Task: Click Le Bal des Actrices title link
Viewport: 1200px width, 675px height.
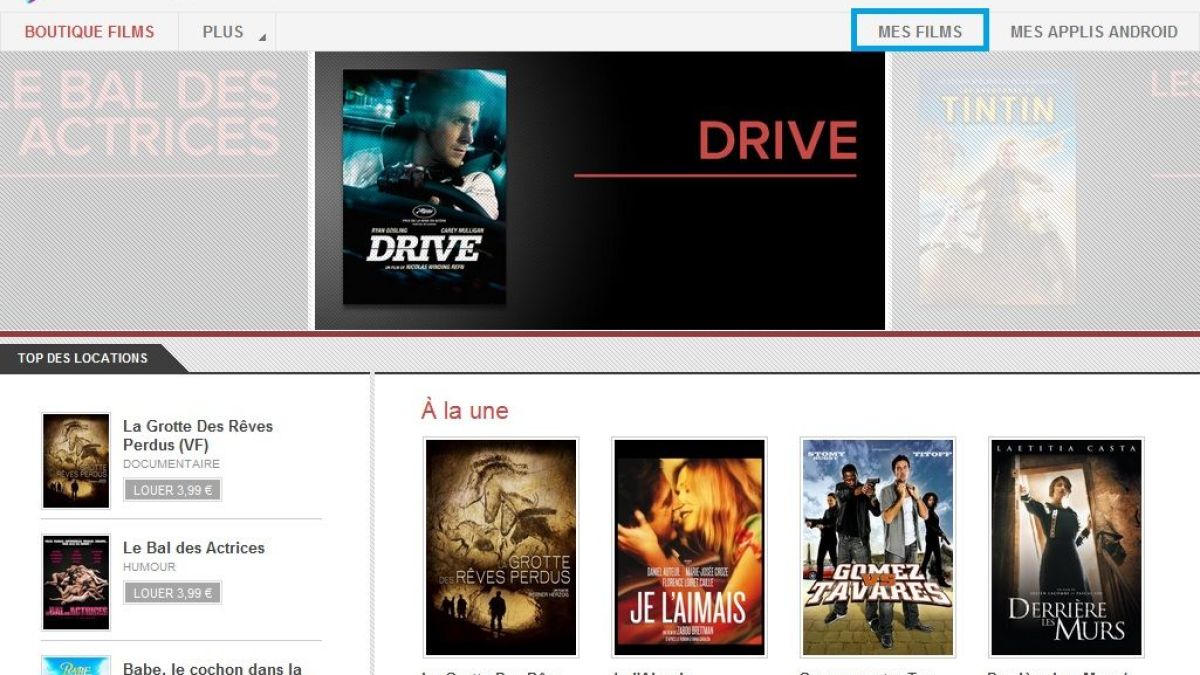Action: point(193,548)
